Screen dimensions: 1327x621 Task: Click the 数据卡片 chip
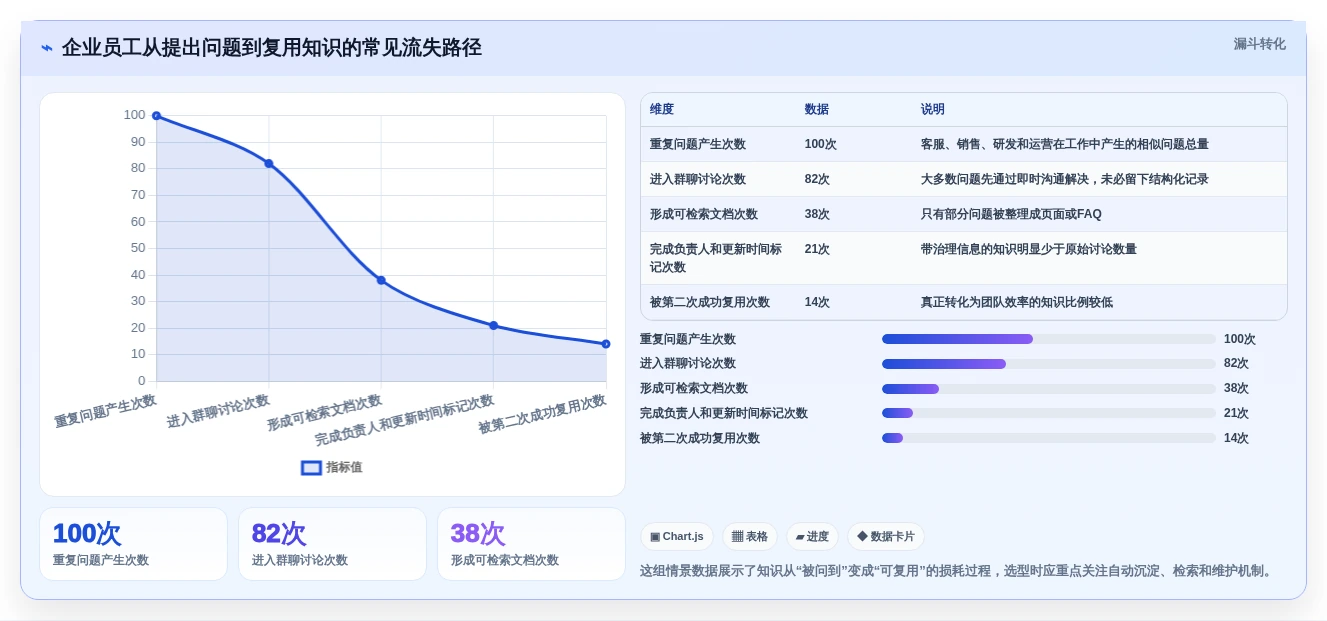coord(885,536)
